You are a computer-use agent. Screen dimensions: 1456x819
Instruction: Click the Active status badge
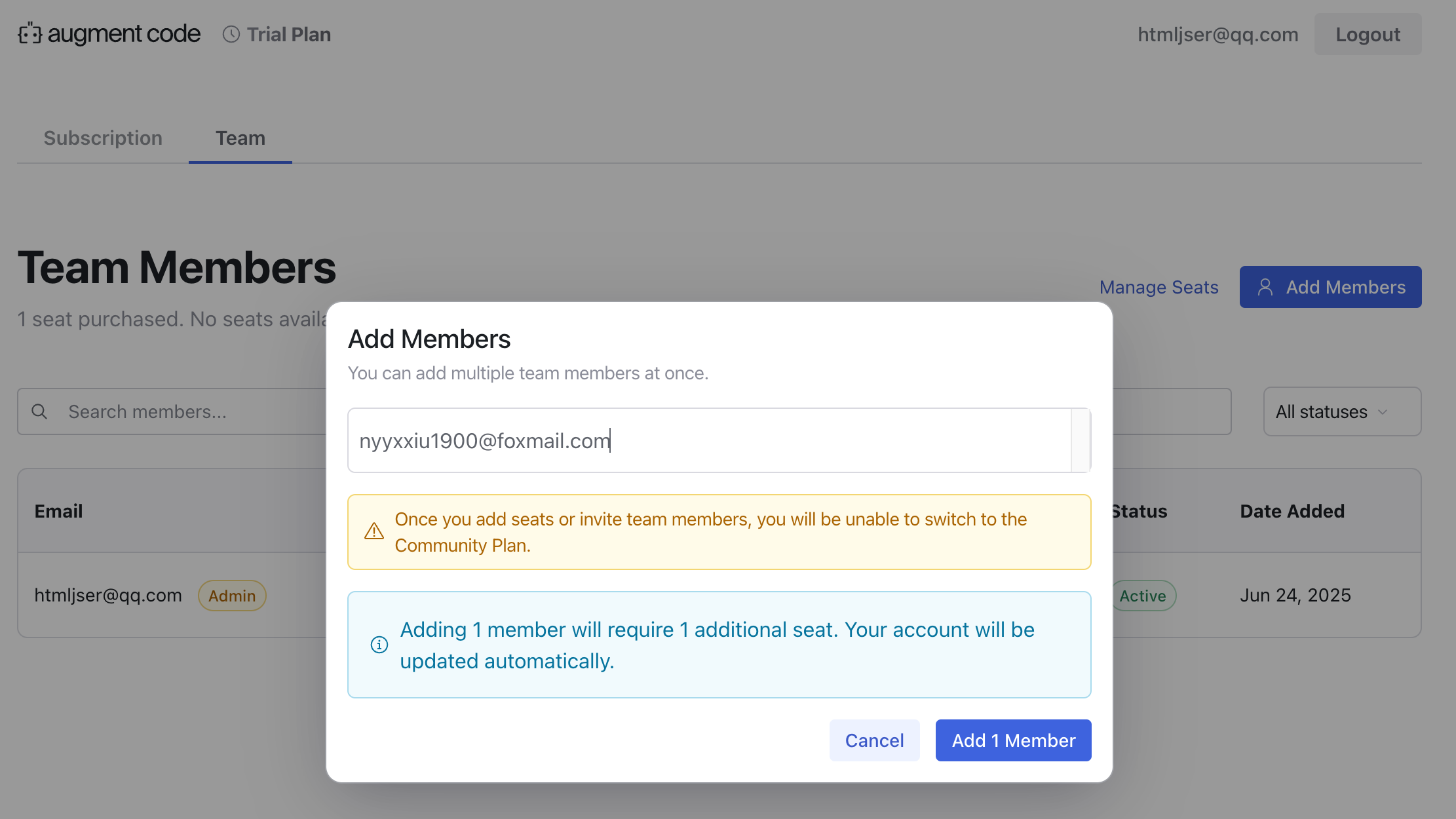click(1143, 596)
